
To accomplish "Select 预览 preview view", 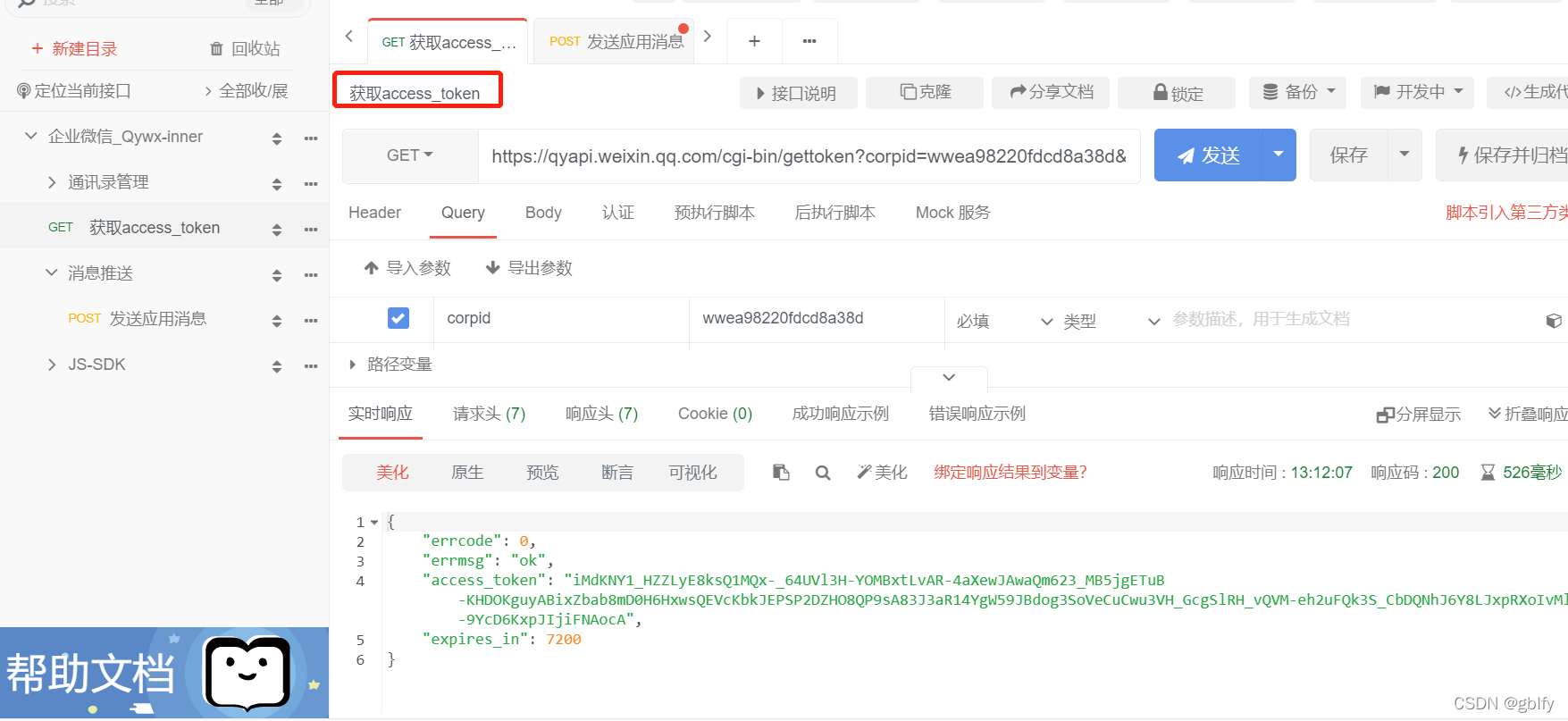I will (542, 473).
